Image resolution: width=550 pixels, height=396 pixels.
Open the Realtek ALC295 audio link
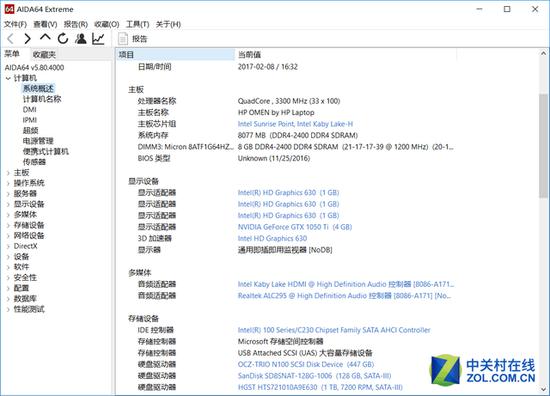344,296
